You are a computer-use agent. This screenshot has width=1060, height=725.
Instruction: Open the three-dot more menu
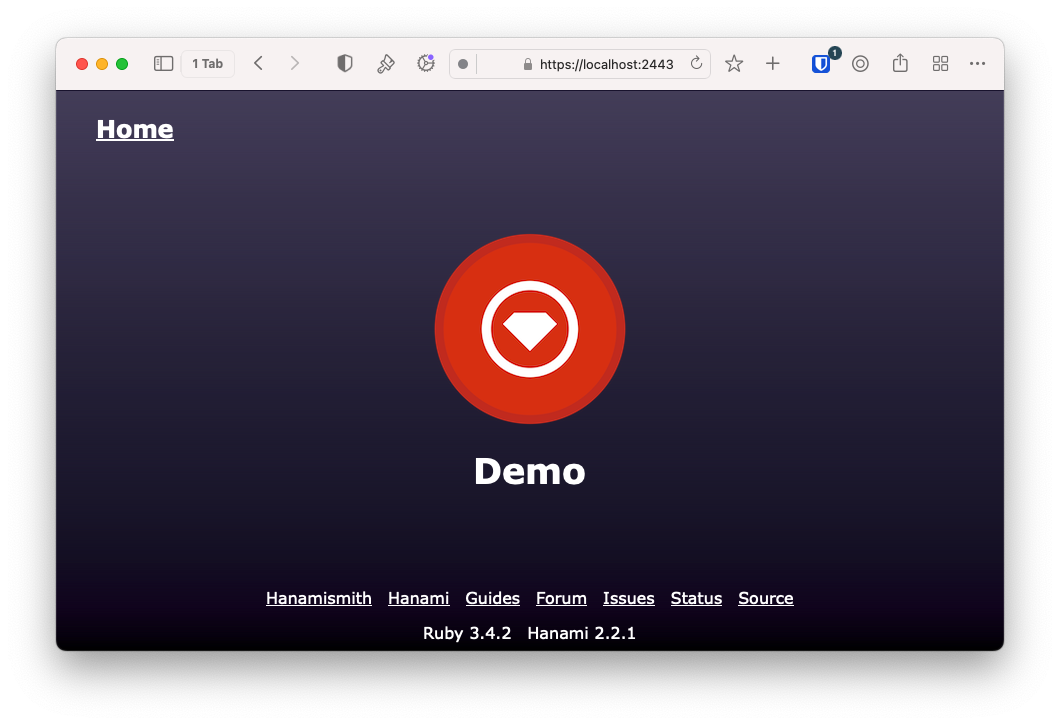click(978, 64)
